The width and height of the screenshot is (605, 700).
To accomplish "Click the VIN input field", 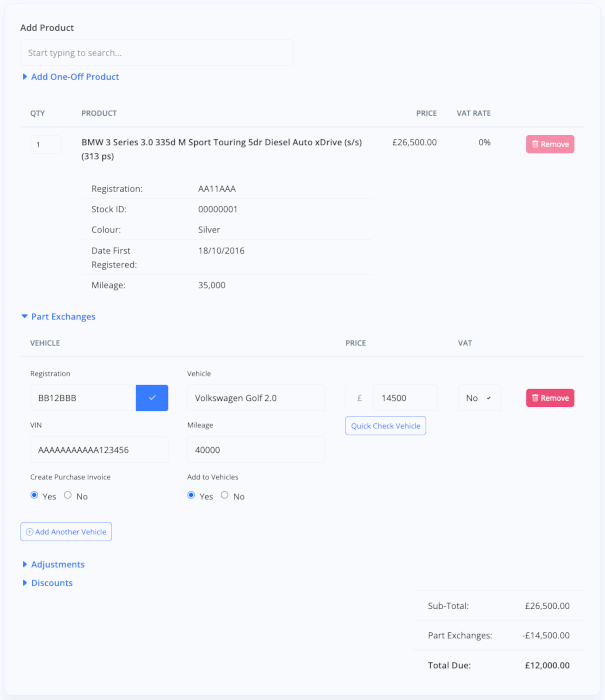I will (x=99, y=450).
